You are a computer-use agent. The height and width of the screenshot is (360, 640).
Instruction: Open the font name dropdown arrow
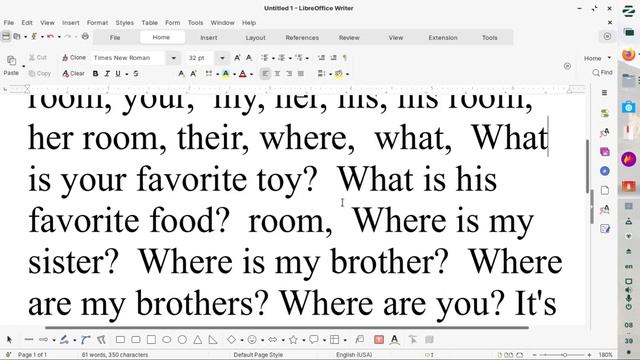173,58
